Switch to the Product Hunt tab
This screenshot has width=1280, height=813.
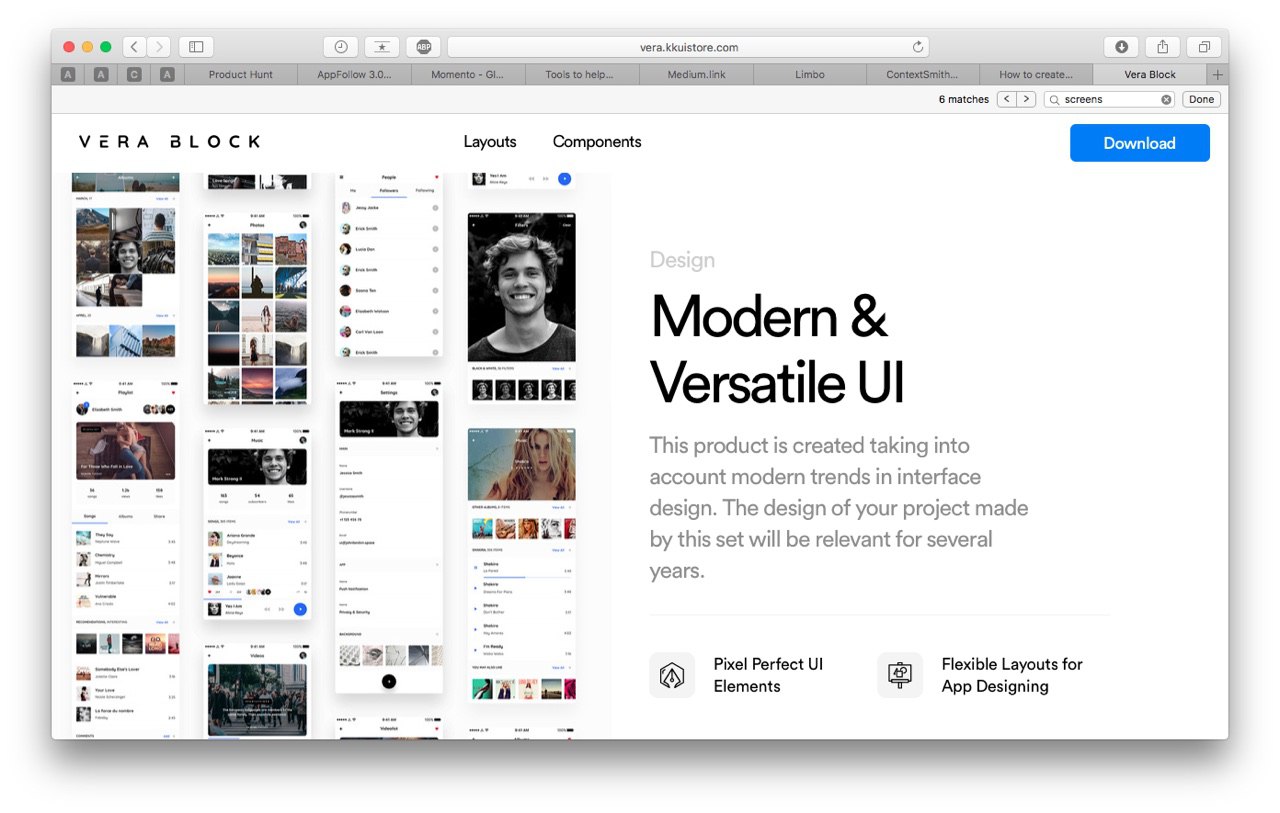coord(240,75)
